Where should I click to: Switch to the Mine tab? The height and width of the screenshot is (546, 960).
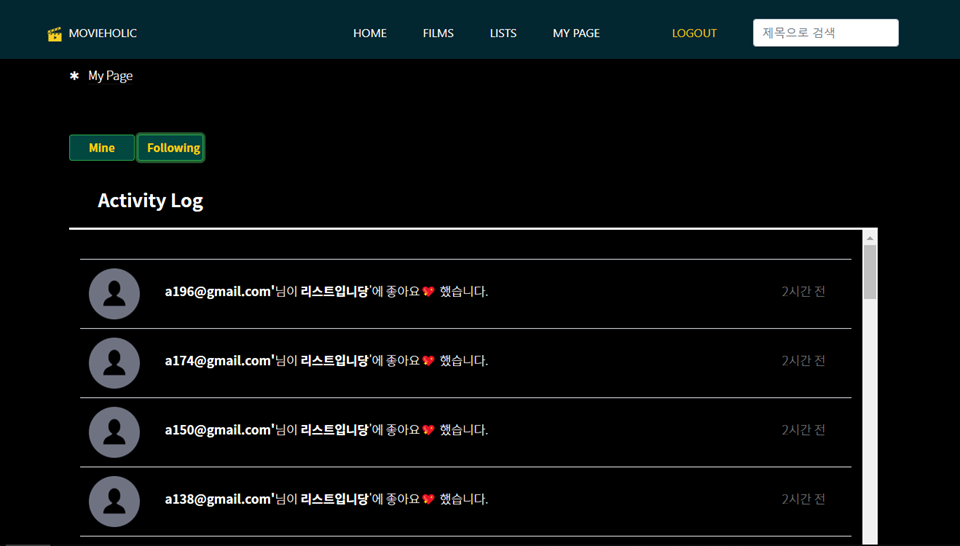coord(102,148)
